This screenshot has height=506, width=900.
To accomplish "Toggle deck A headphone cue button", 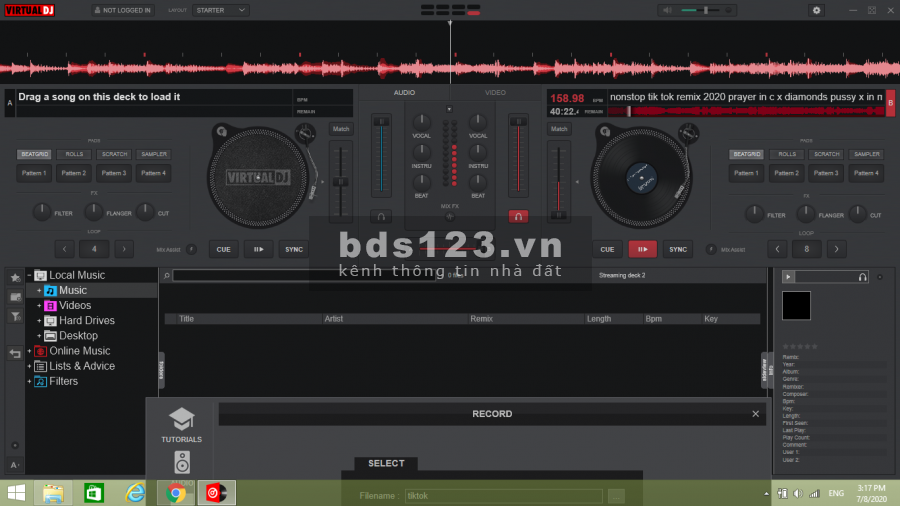I will click(x=381, y=216).
